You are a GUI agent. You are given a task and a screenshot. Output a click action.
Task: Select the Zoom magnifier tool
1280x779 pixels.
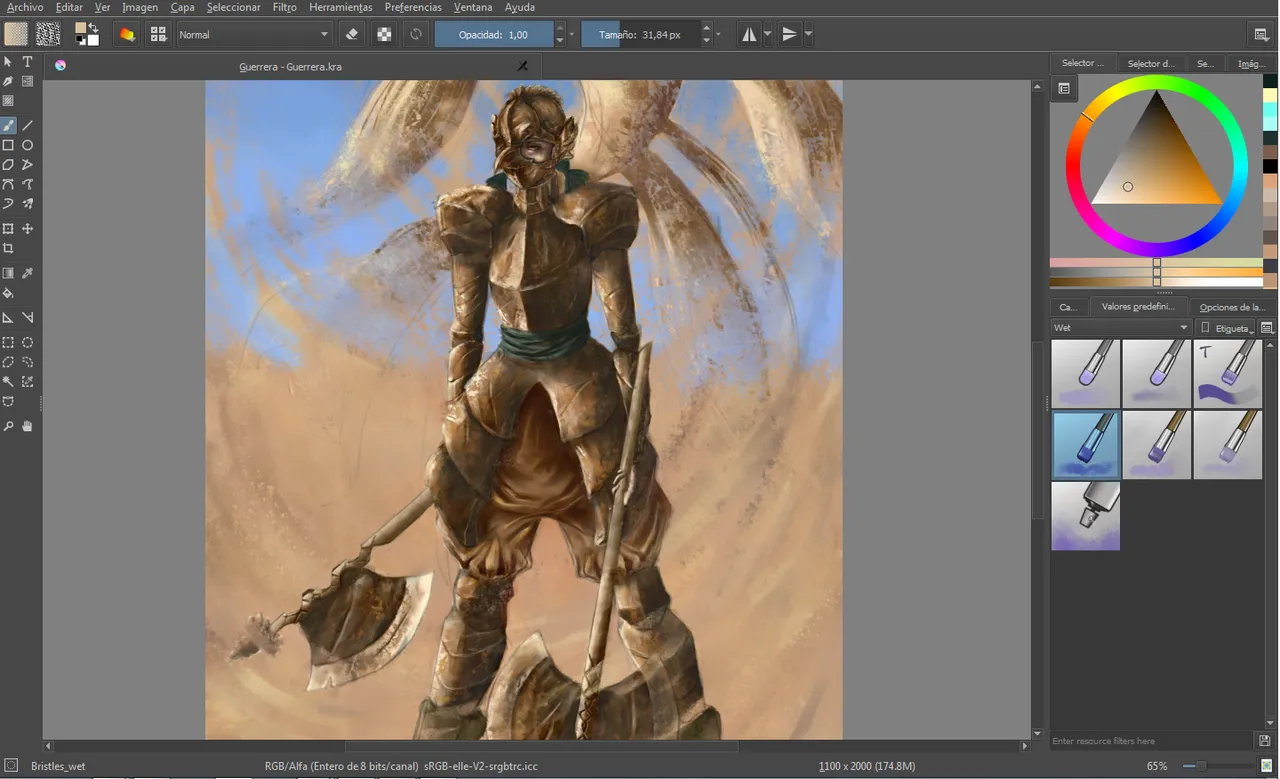[x=8, y=426]
